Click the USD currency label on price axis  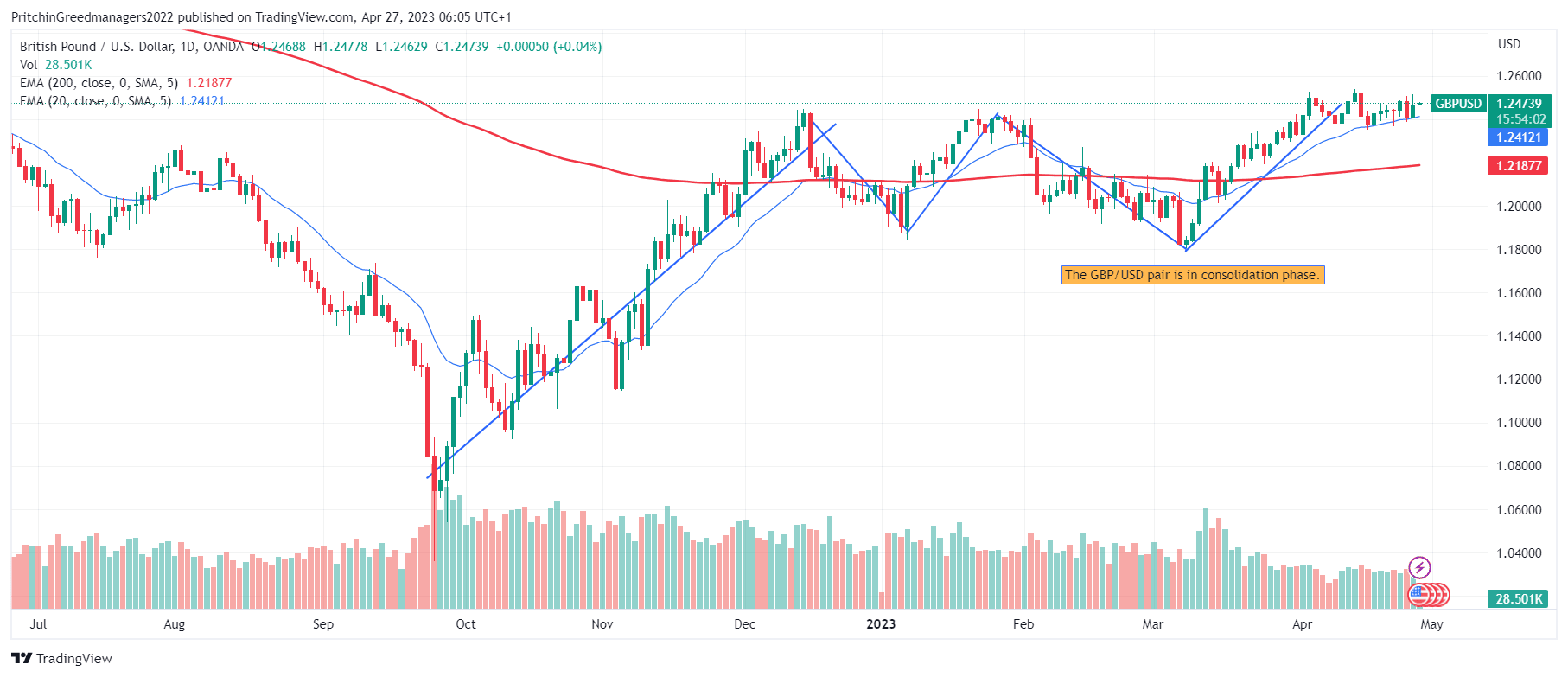(1509, 44)
